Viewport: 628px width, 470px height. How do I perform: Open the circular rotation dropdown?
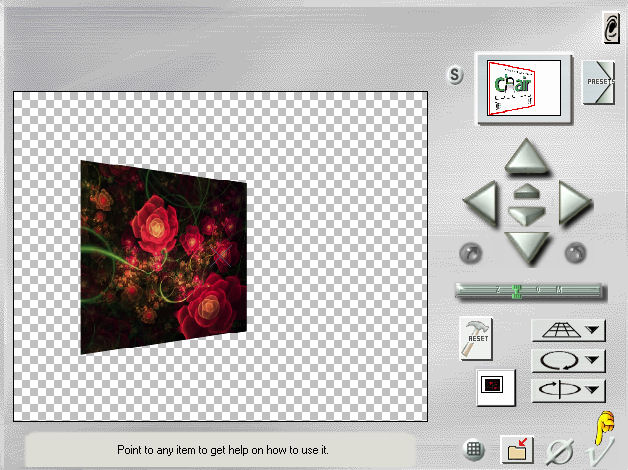(568, 360)
